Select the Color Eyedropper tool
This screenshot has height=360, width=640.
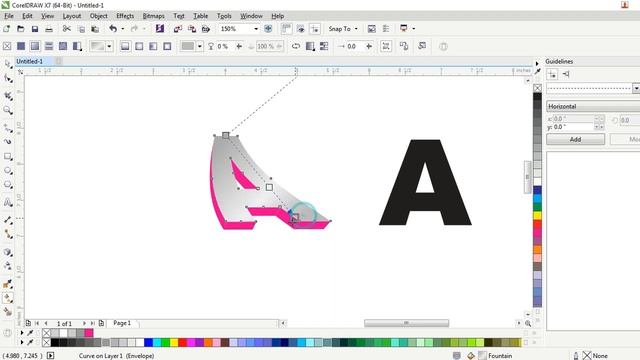pyautogui.click(x=8, y=284)
